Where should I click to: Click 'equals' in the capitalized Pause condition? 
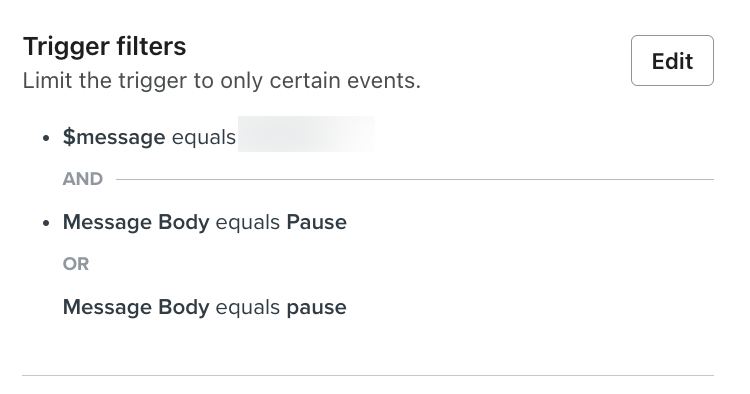pyautogui.click(x=248, y=222)
